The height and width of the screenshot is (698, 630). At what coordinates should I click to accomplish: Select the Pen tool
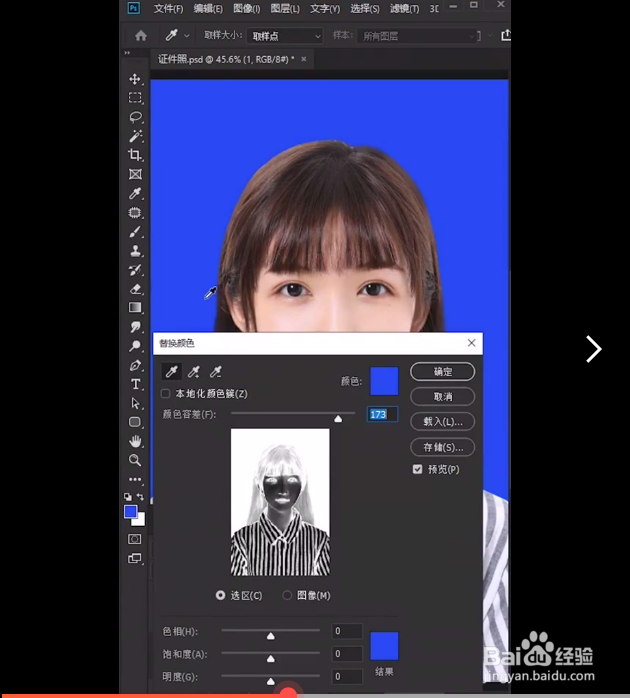pos(135,365)
